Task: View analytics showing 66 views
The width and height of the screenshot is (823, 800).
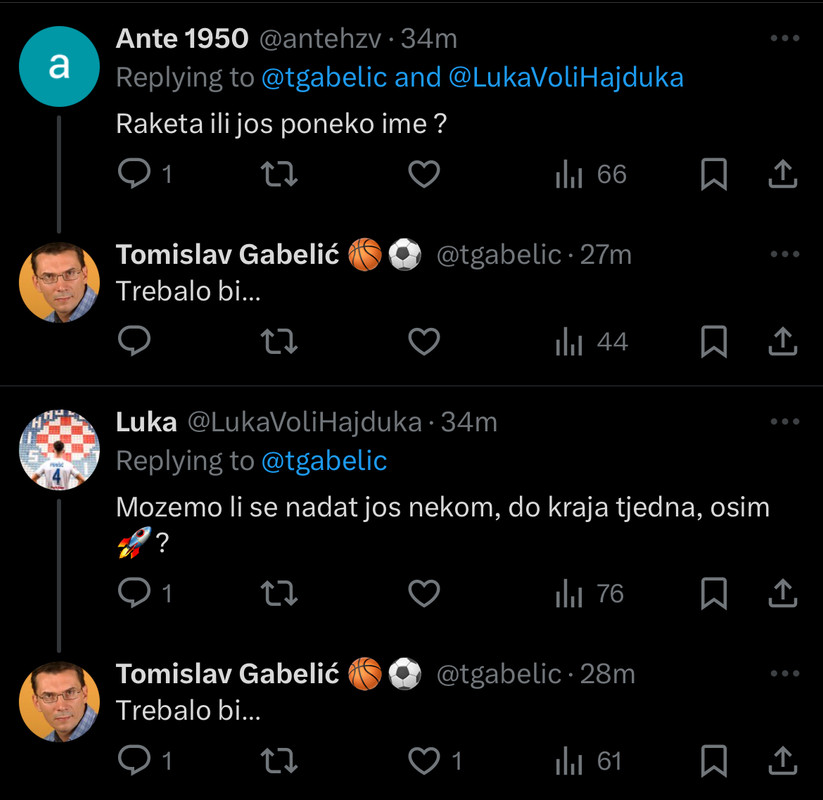Action: coord(590,175)
